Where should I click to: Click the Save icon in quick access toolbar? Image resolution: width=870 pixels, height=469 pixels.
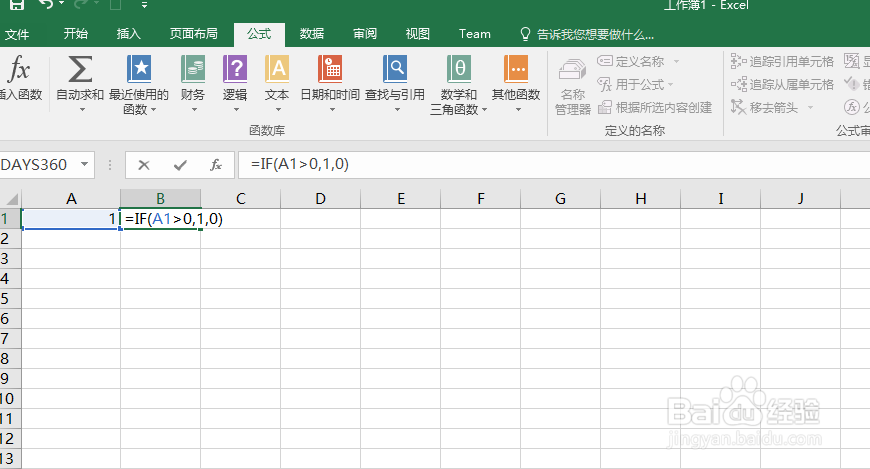[x=17, y=4]
